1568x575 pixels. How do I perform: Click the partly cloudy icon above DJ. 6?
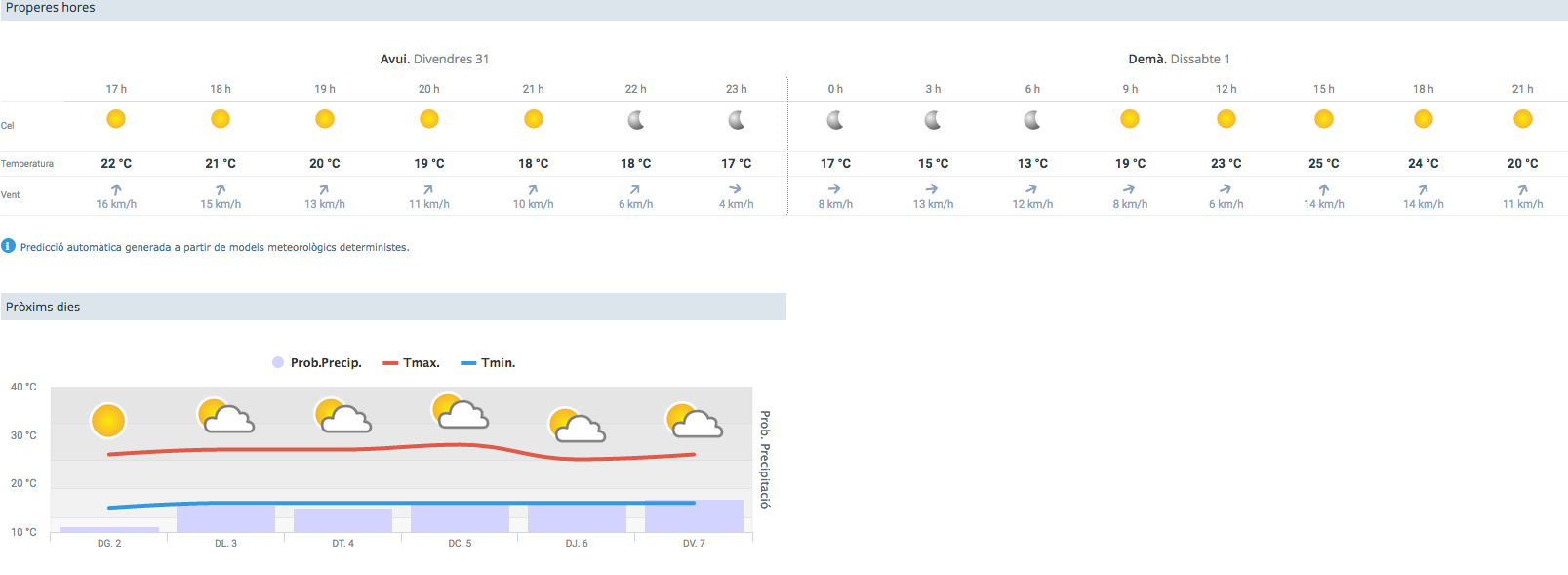coord(577,426)
